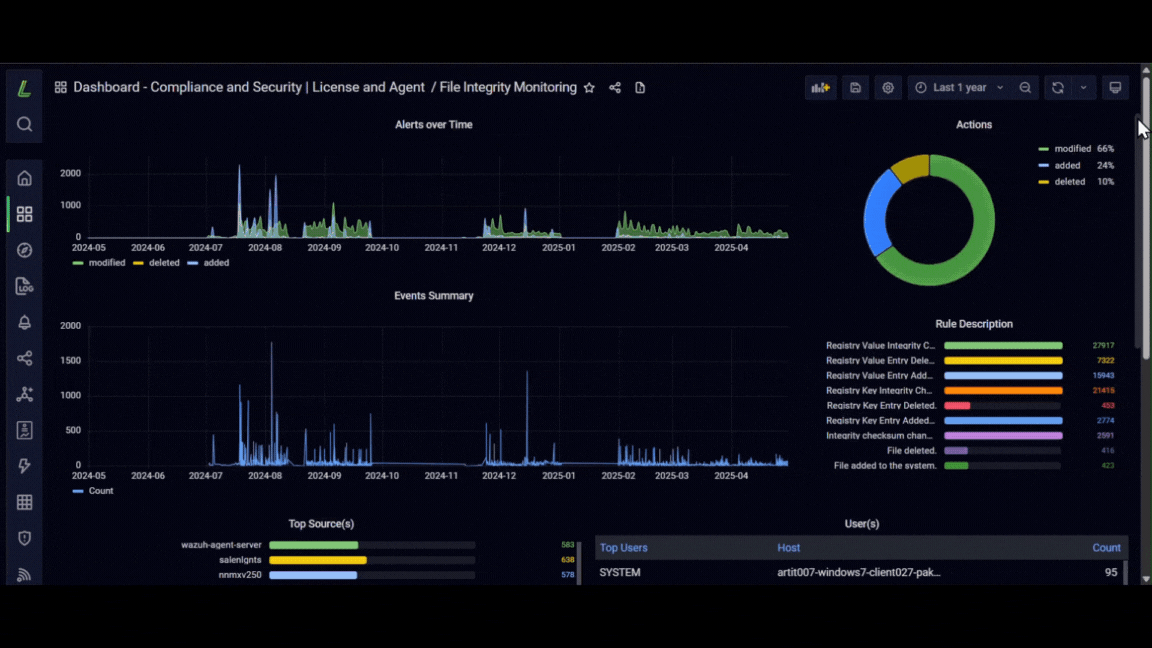
Task: Open the File Integrity Monitoring title link
Action: (508, 87)
